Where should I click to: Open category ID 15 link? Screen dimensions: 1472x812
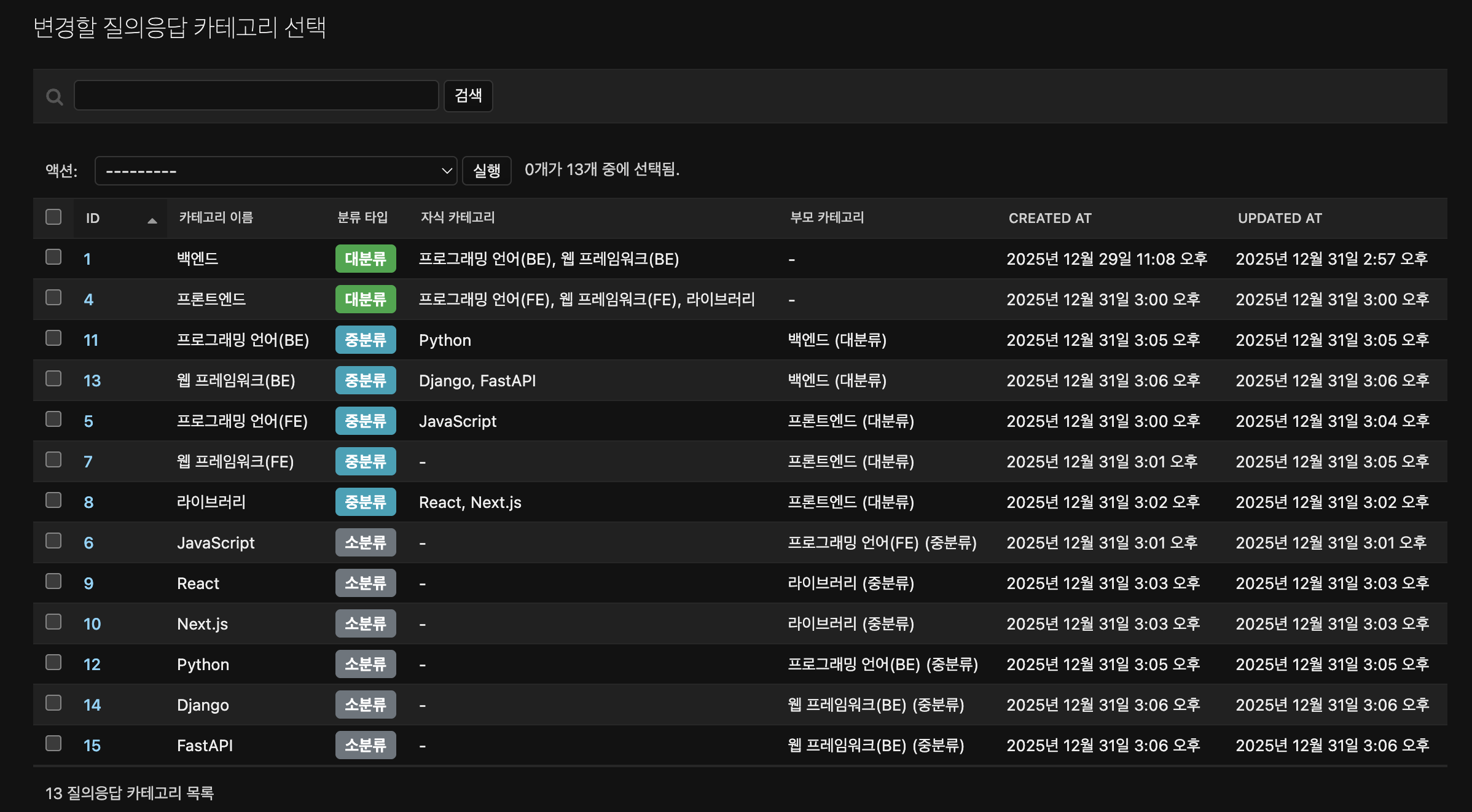coord(92,746)
